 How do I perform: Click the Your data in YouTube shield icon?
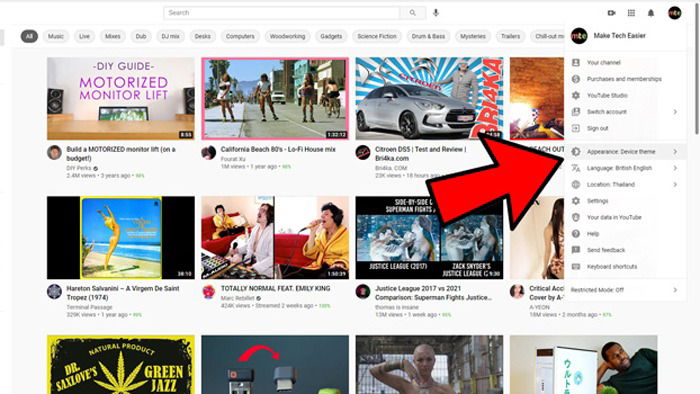click(576, 217)
